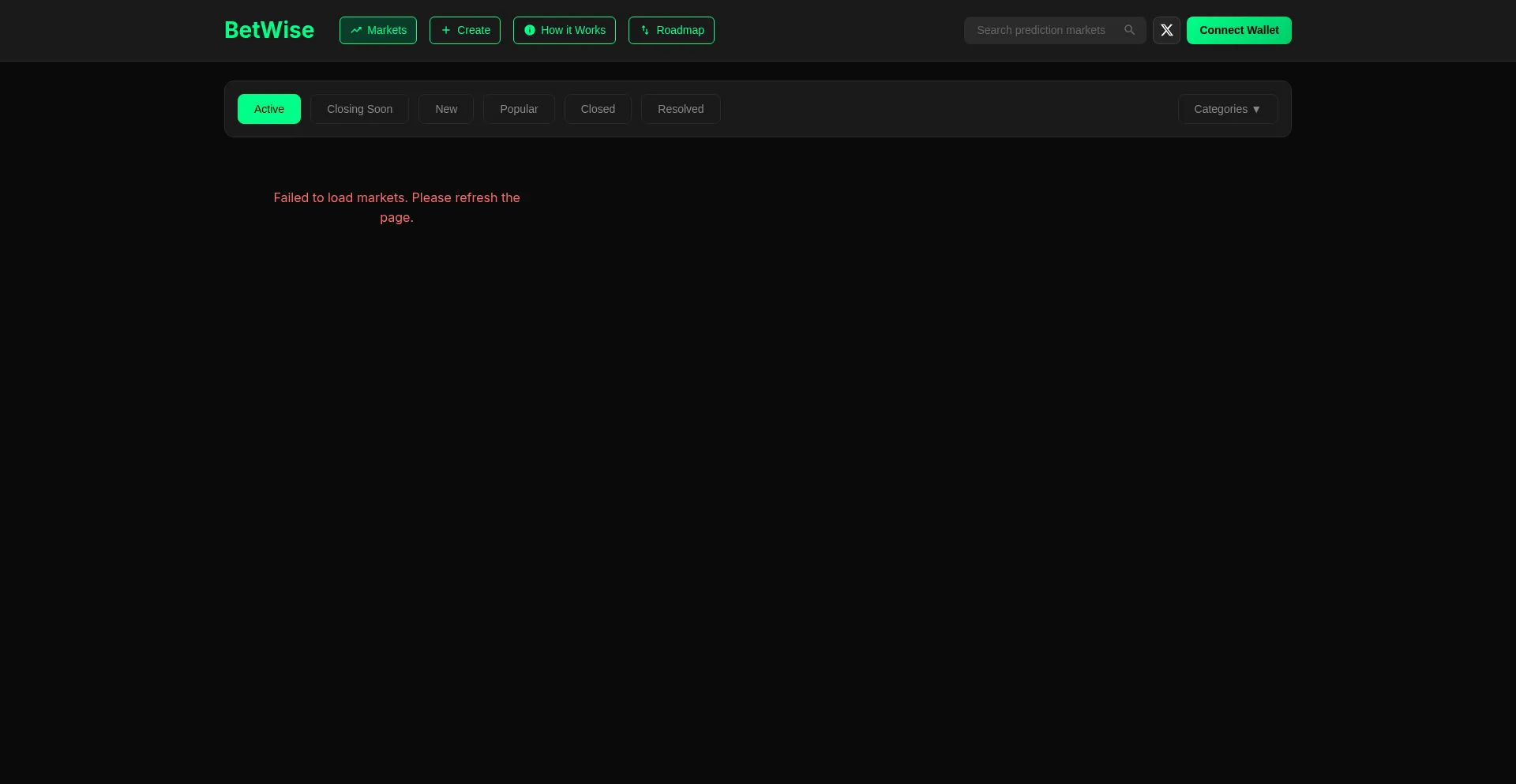Image resolution: width=1516 pixels, height=784 pixels.
Task: Open the How it Works page
Action: pyautogui.click(x=573, y=30)
